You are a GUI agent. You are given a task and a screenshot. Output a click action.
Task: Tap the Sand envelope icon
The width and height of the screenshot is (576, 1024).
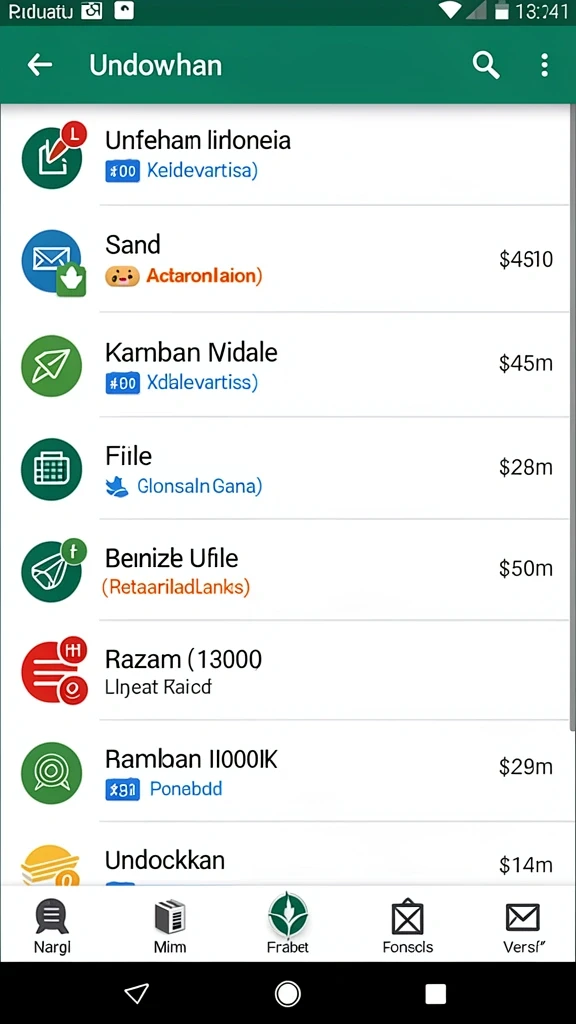[x=54, y=263]
